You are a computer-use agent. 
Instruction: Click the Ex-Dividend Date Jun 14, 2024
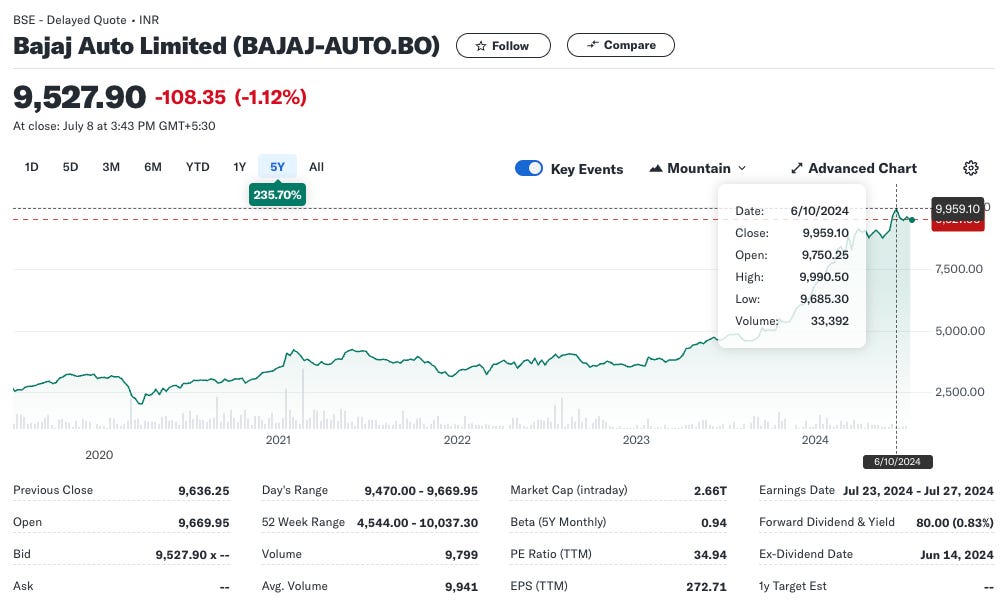coord(957,555)
